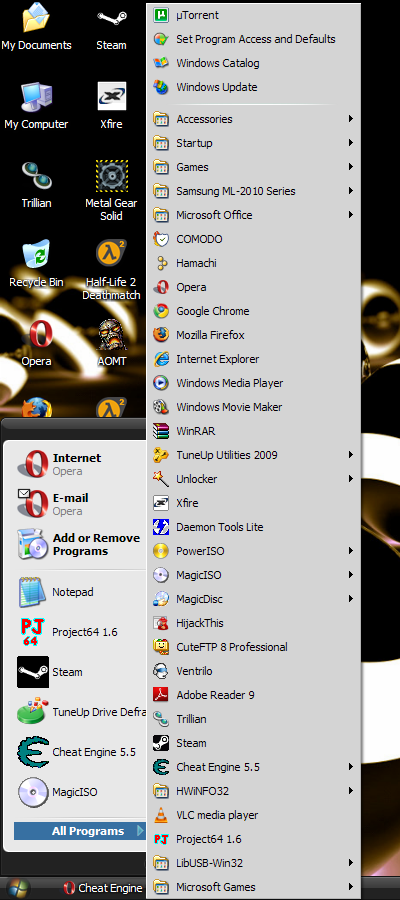
Task: Click the My Computer desktop icon
Action: tap(36, 96)
